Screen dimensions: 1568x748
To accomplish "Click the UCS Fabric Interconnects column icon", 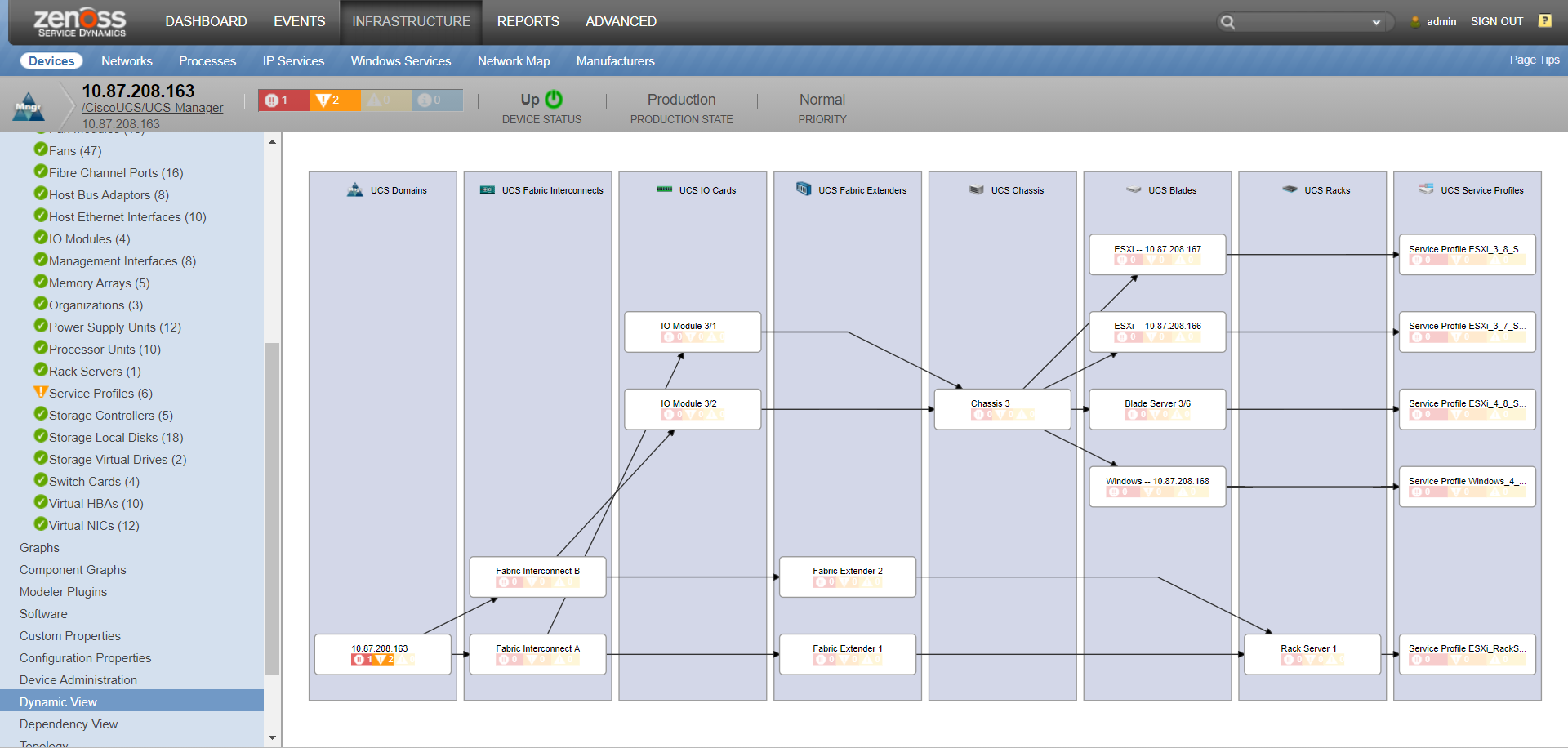I will (488, 189).
